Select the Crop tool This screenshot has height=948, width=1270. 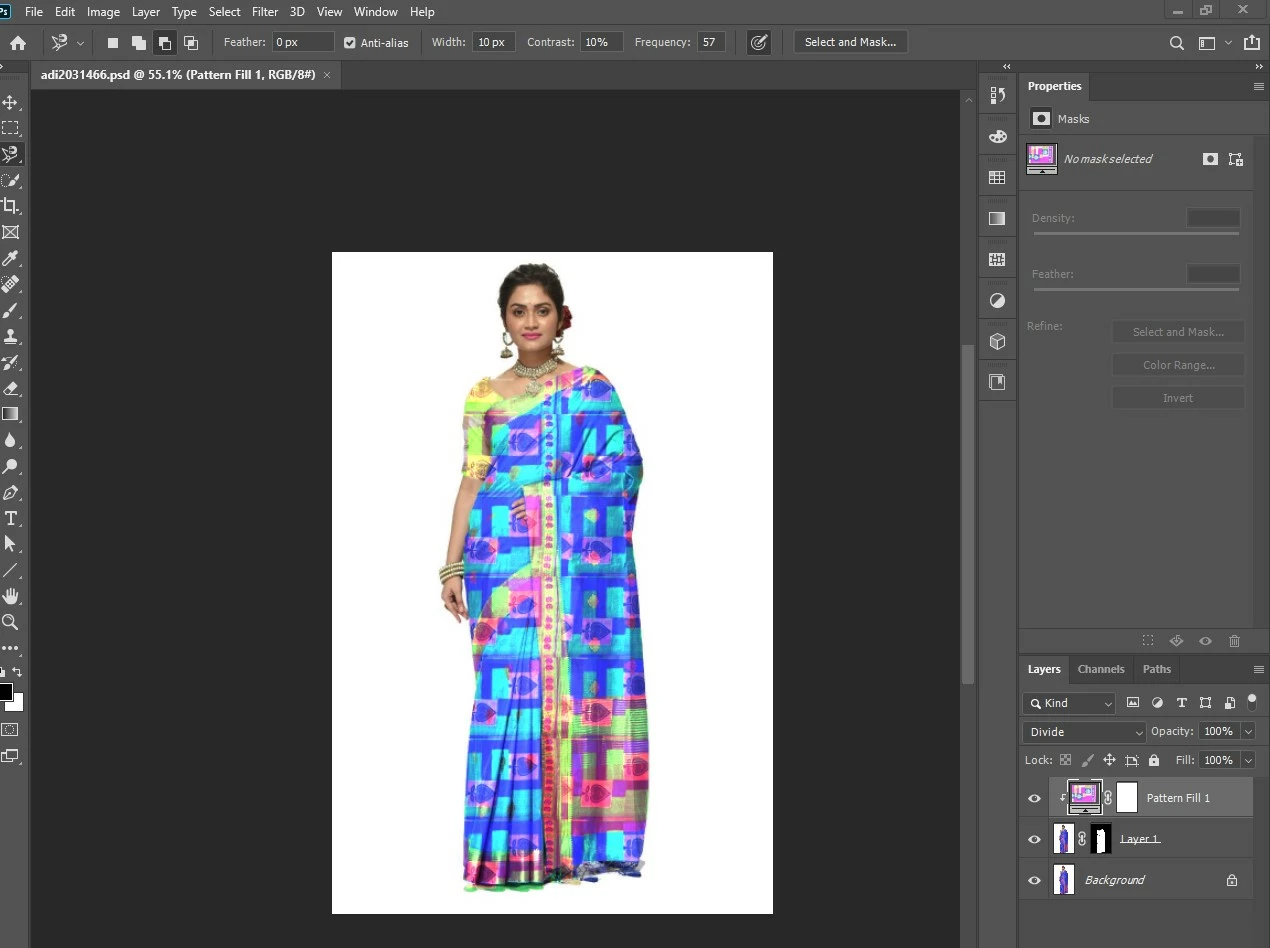[x=10, y=206]
